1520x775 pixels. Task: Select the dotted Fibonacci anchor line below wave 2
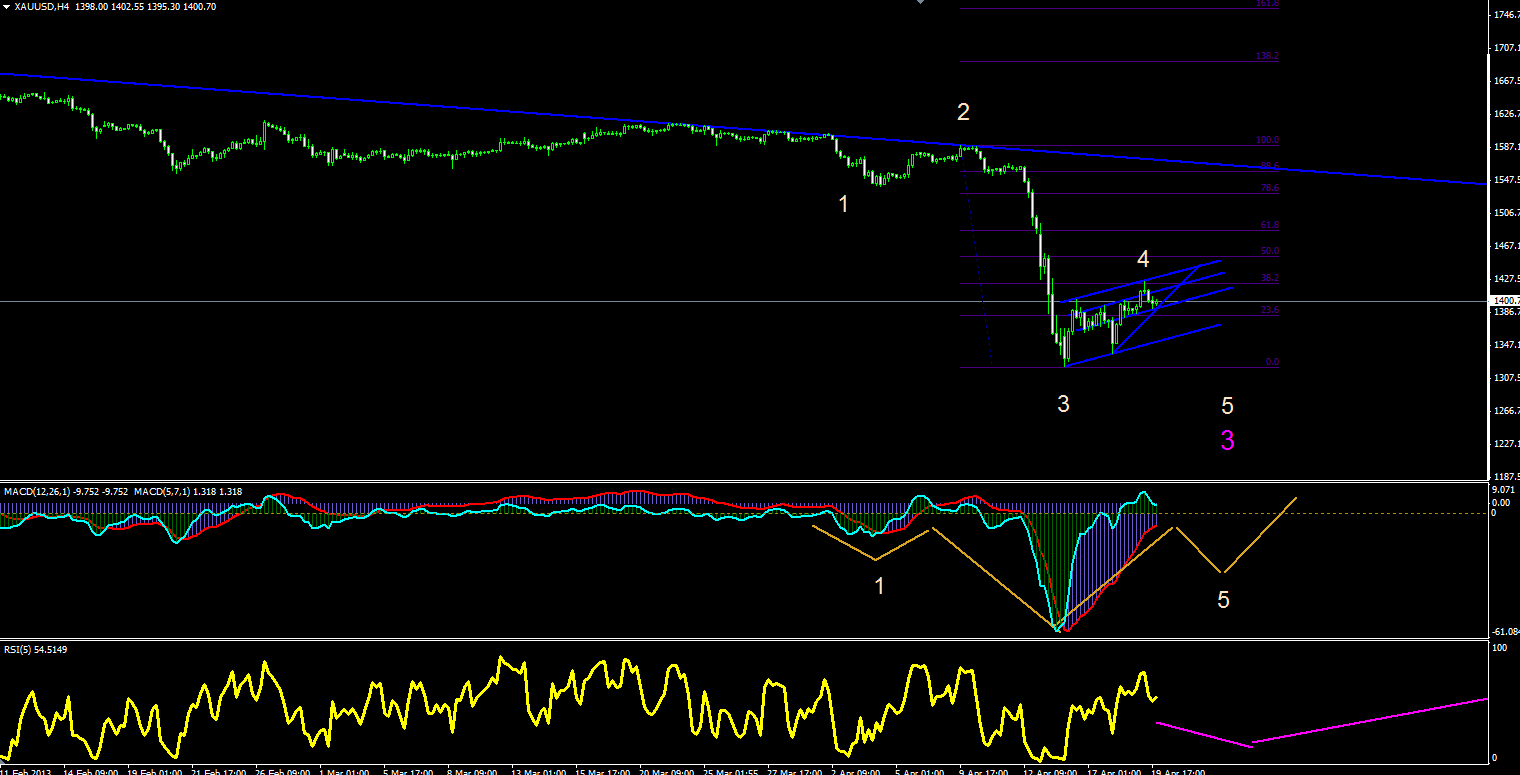pyautogui.click(x=977, y=259)
